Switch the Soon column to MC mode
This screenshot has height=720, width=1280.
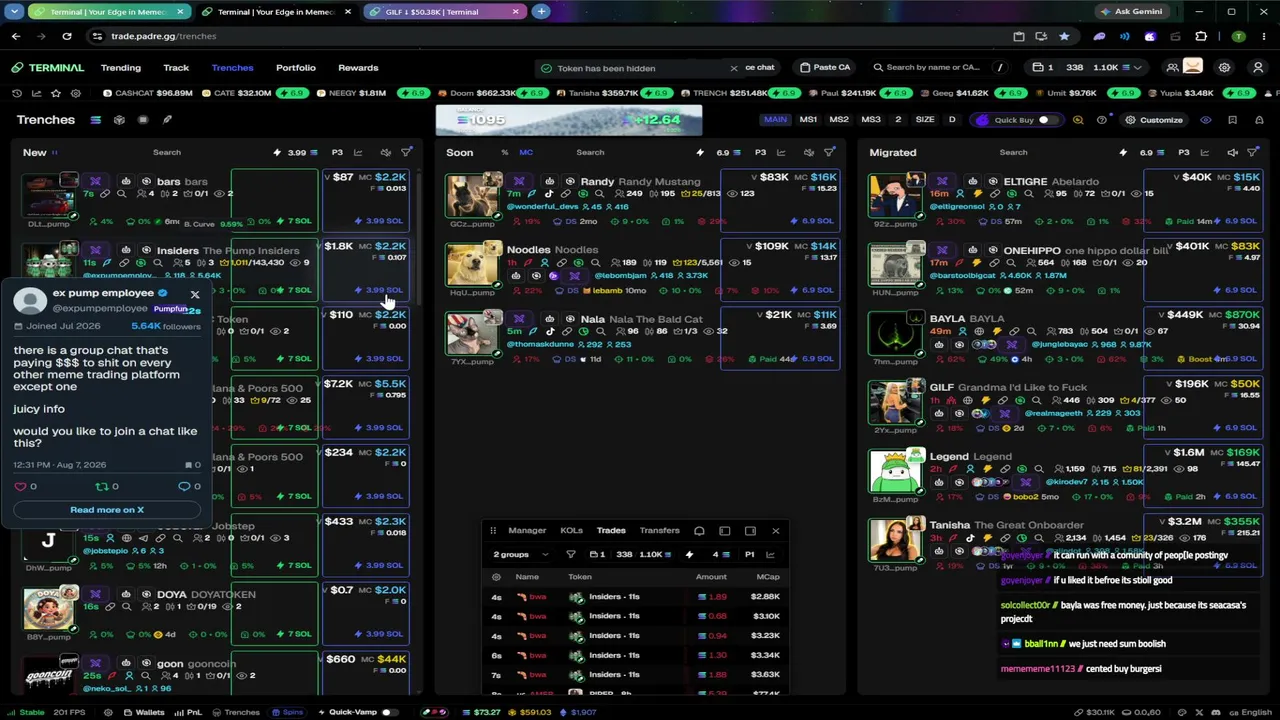coord(526,153)
